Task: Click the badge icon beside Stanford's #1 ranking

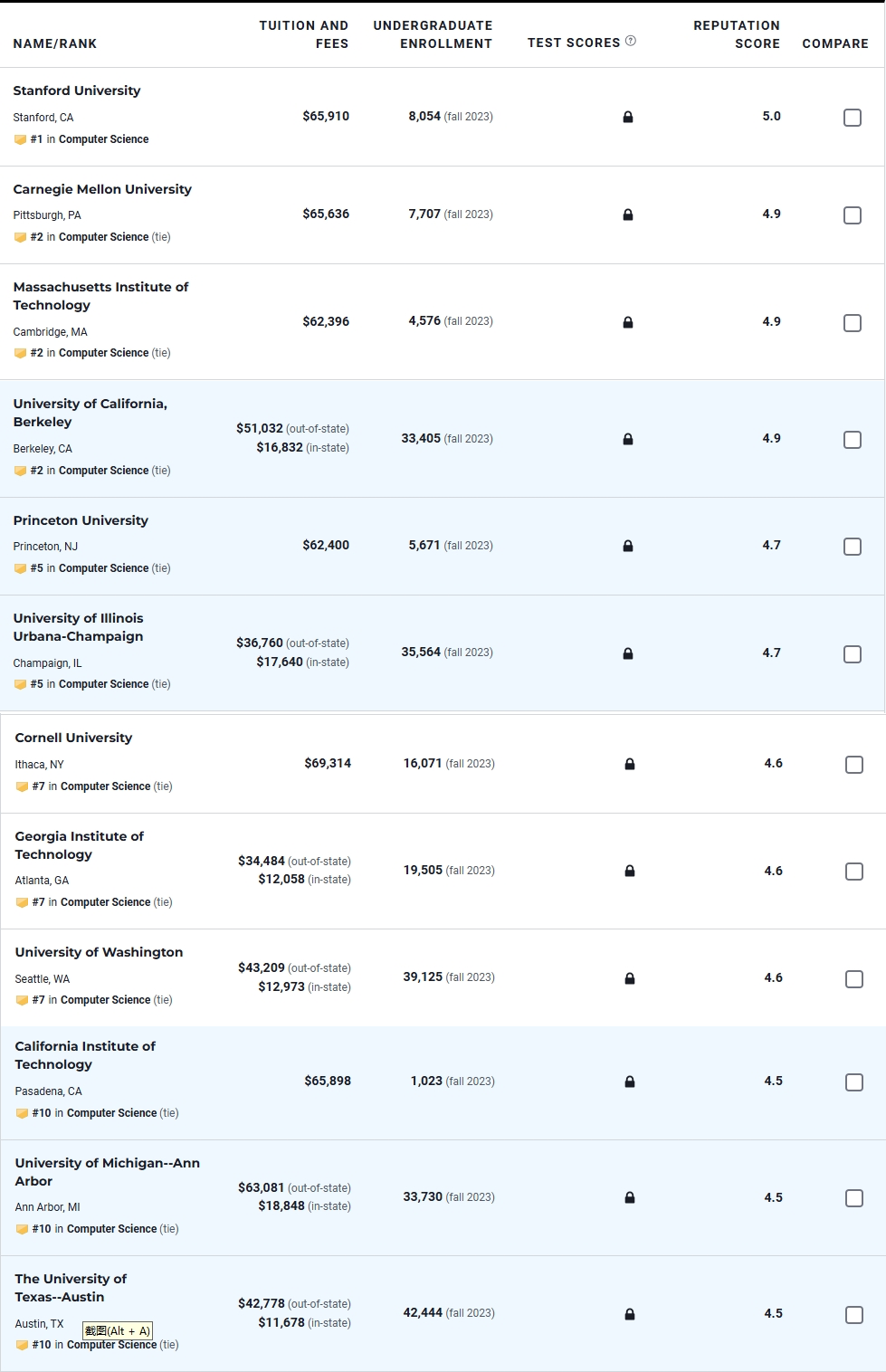Action: pyautogui.click(x=21, y=139)
